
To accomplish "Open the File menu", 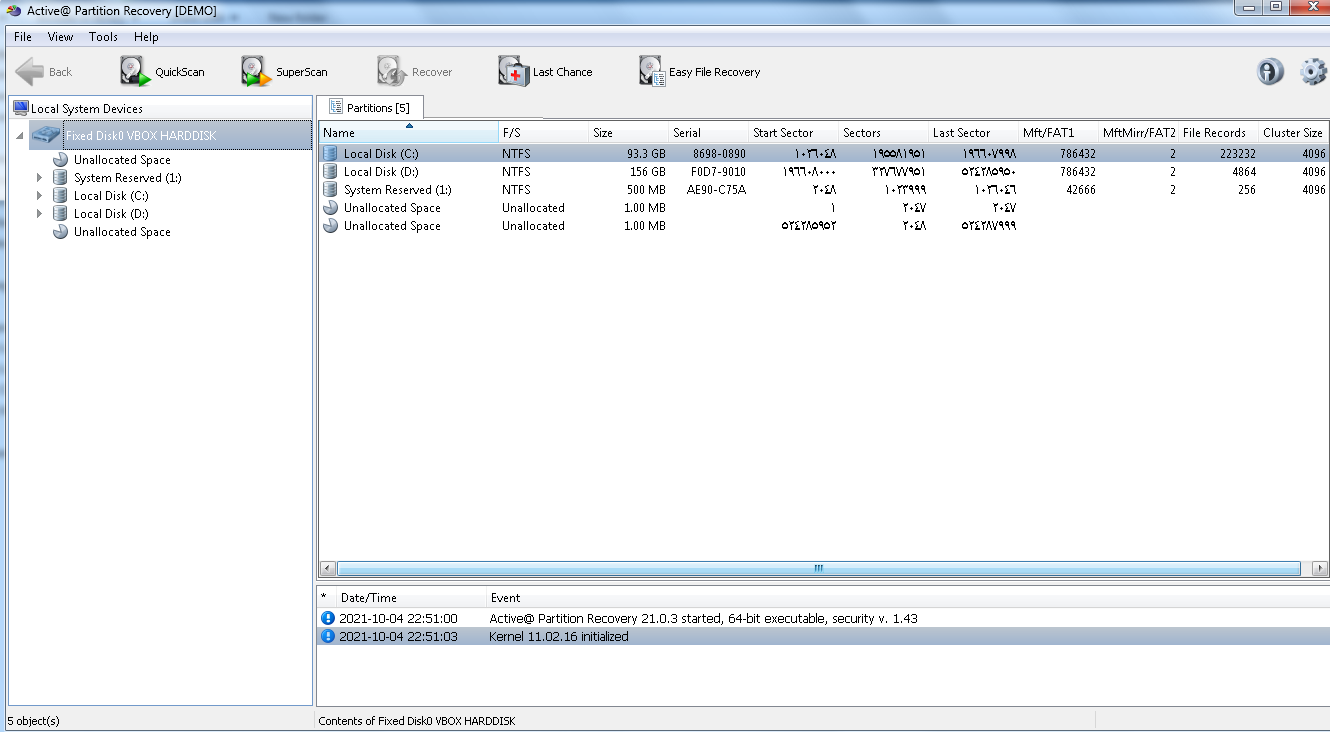I will coord(23,37).
